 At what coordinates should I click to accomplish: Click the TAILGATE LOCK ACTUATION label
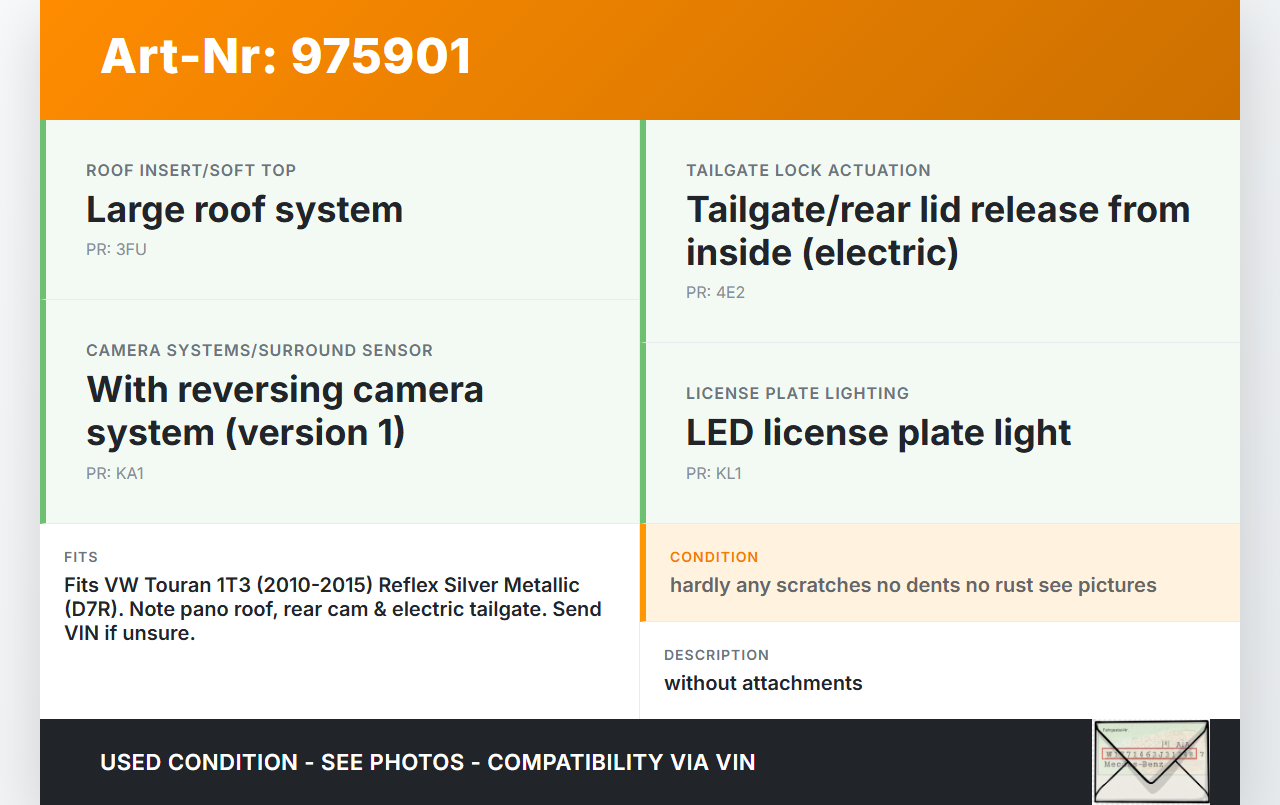pyautogui.click(x=808, y=171)
